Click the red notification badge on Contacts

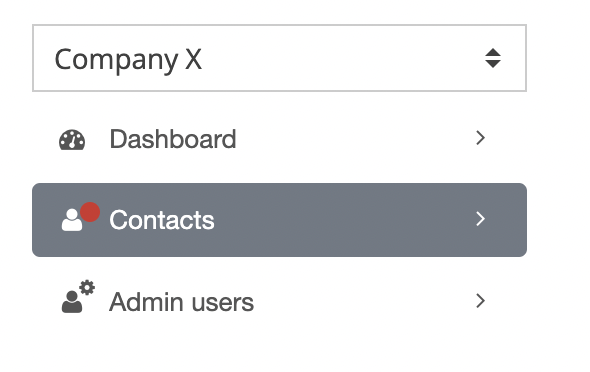[90, 212]
